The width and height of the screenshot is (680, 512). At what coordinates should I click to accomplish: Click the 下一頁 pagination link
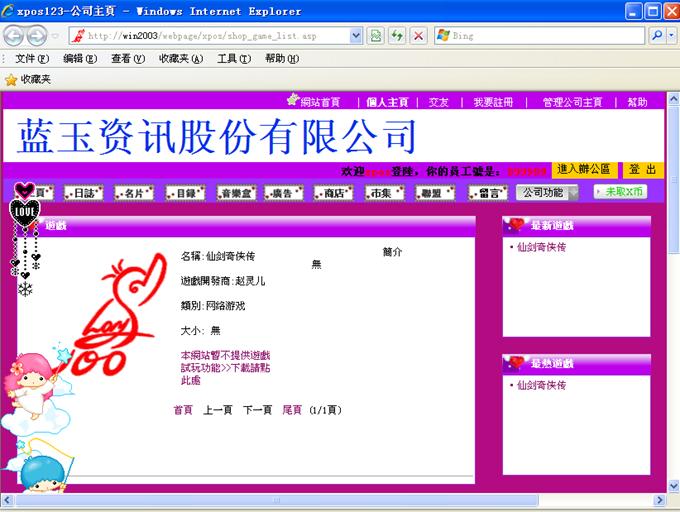point(257,410)
